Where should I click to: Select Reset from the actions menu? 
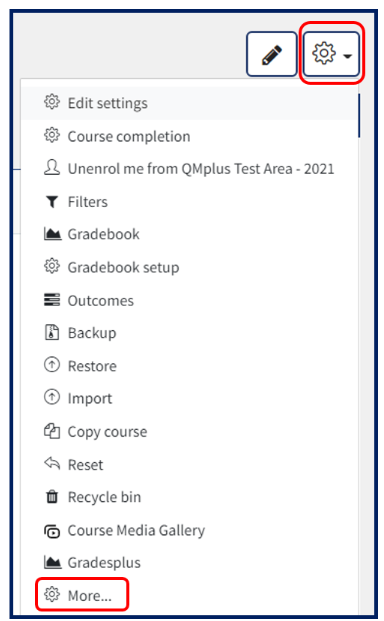pos(85,465)
